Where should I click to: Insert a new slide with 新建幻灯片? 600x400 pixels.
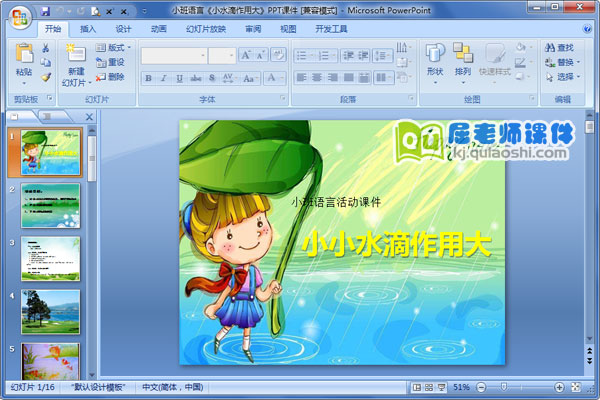(x=76, y=65)
